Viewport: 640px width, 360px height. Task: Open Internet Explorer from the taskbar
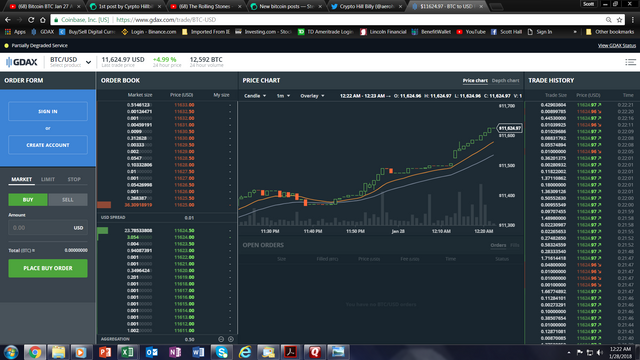click(244, 352)
